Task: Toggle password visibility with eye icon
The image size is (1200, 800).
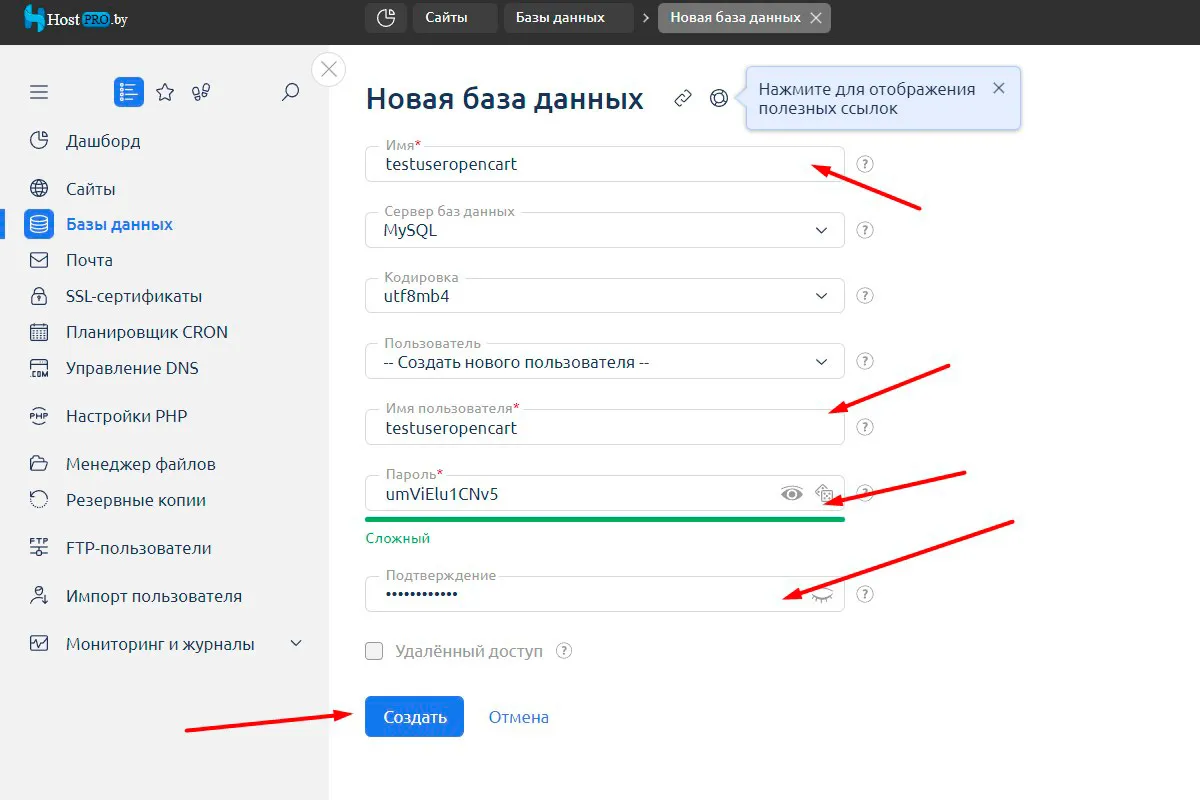Action: pos(792,493)
